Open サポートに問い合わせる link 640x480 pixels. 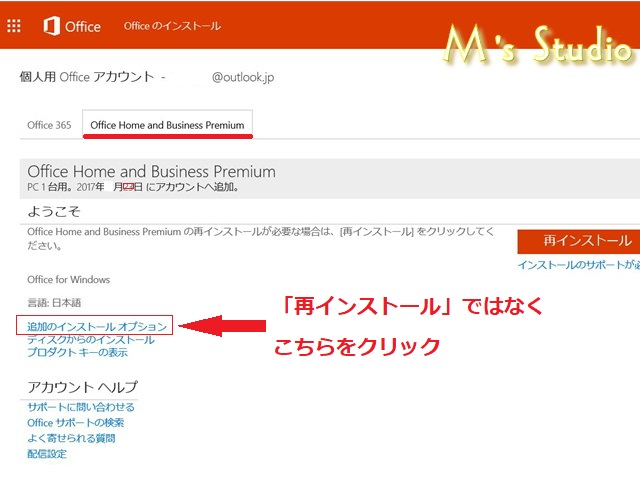[81, 407]
